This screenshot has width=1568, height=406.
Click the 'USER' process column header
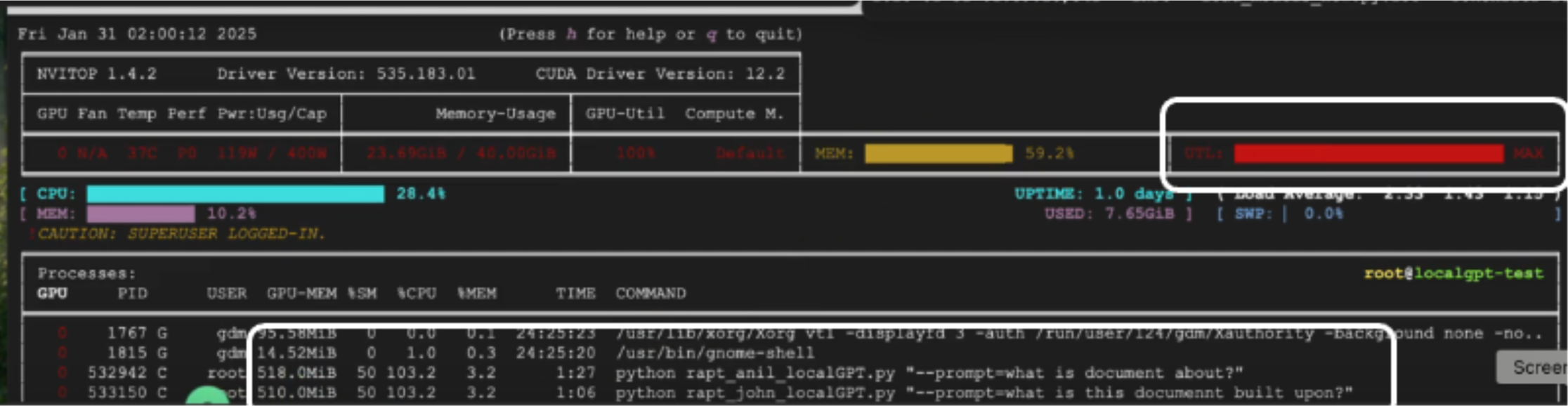[226, 293]
